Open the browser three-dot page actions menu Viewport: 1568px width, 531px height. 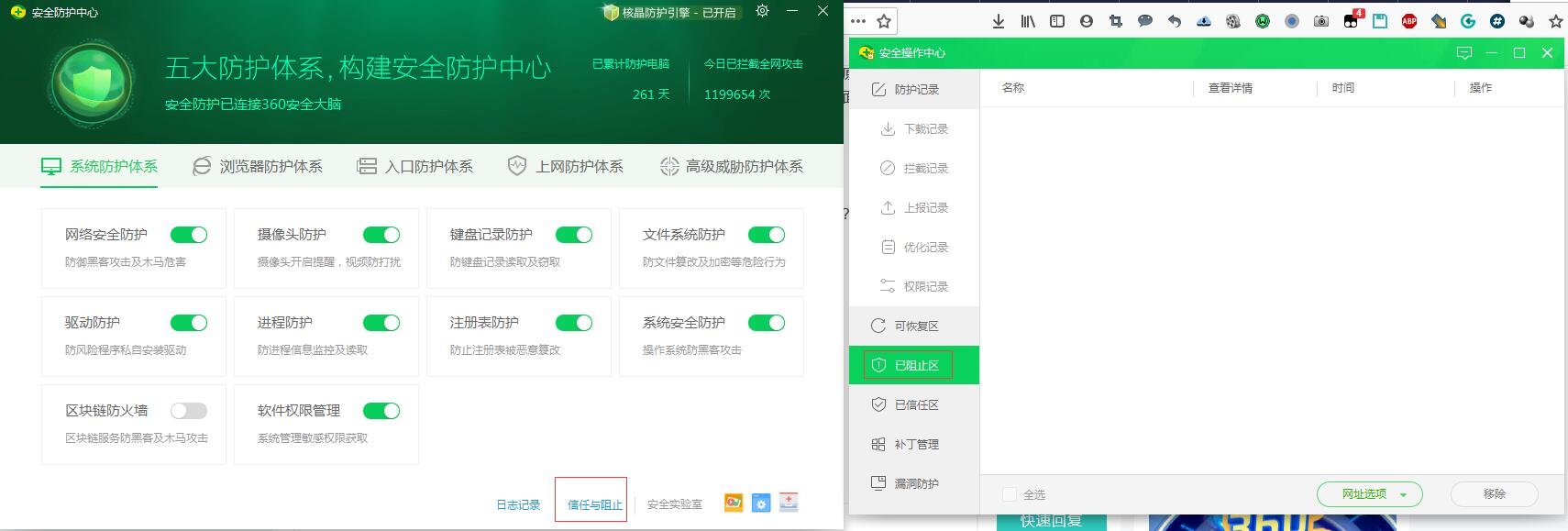tap(858, 21)
